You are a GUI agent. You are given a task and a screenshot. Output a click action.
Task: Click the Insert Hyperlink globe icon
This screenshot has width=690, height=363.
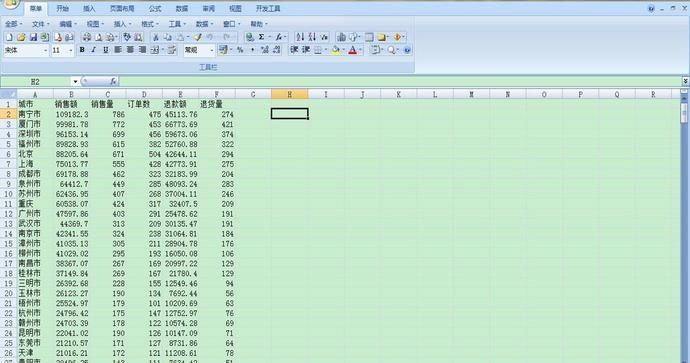pyautogui.click(x=250, y=37)
